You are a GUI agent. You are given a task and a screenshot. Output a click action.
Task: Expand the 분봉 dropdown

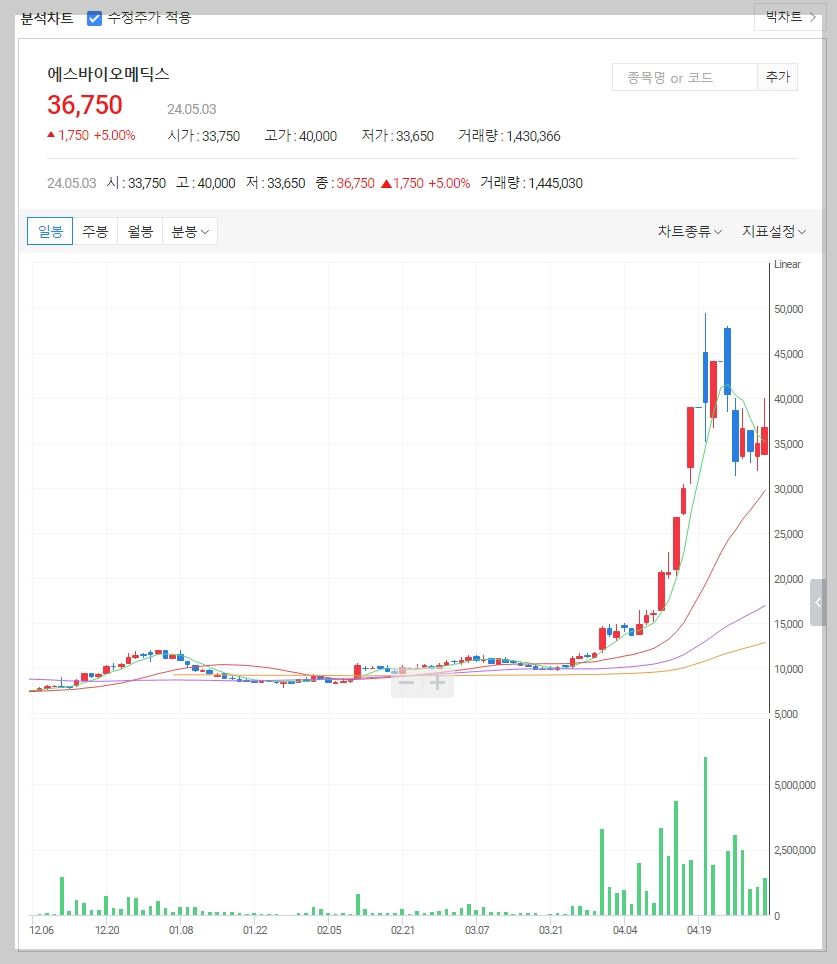(x=190, y=231)
